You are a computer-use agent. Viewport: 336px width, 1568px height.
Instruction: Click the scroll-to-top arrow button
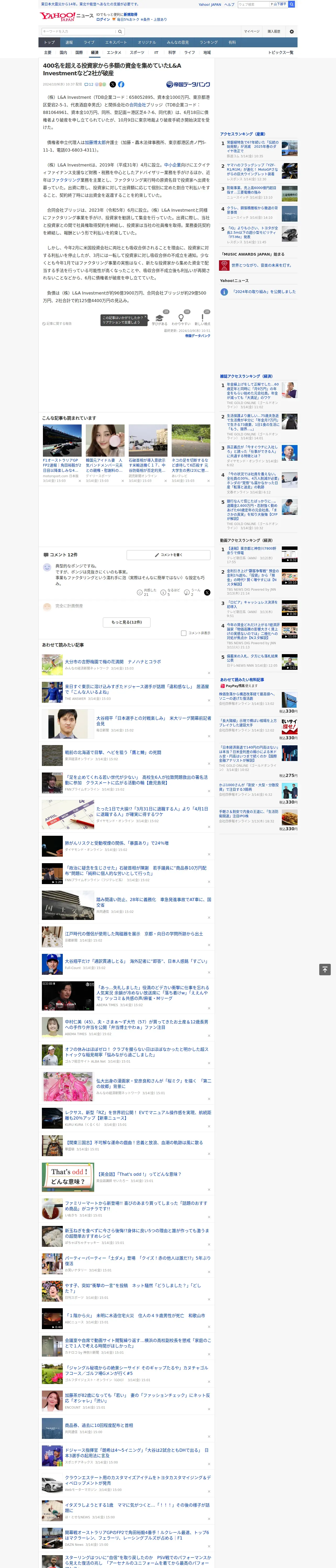(x=325, y=969)
